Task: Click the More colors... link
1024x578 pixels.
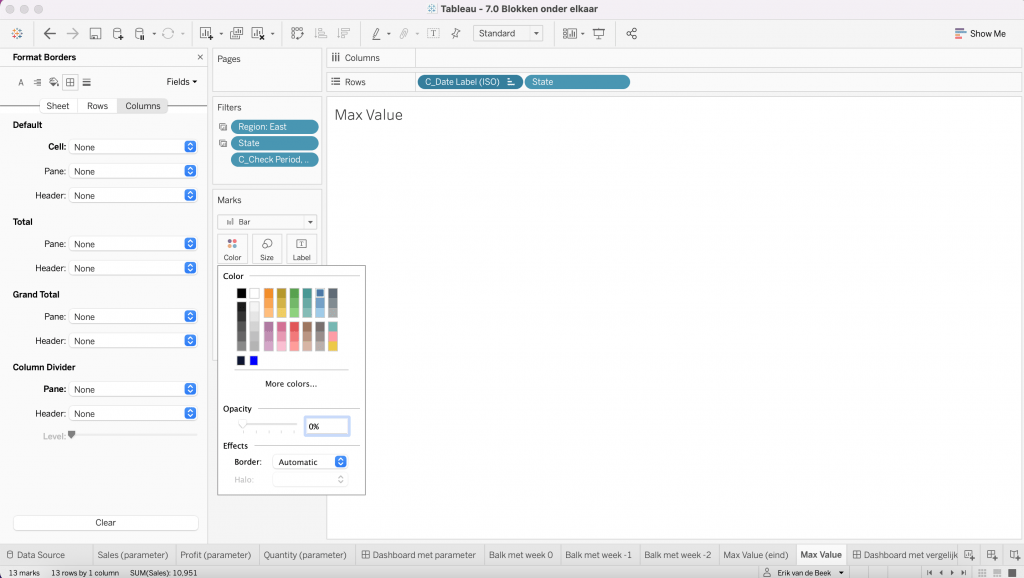Action: (291, 384)
